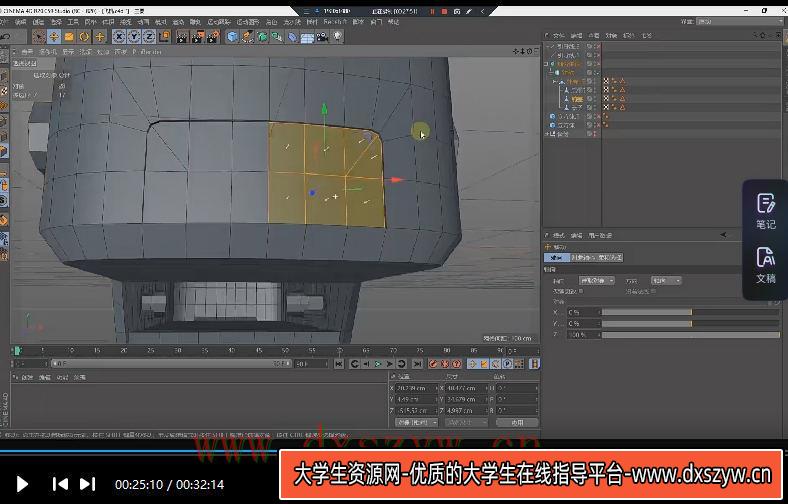This screenshot has width=788, height=504.
Task: Collapse the orange highlighted parent object
Action: click(x=547, y=64)
